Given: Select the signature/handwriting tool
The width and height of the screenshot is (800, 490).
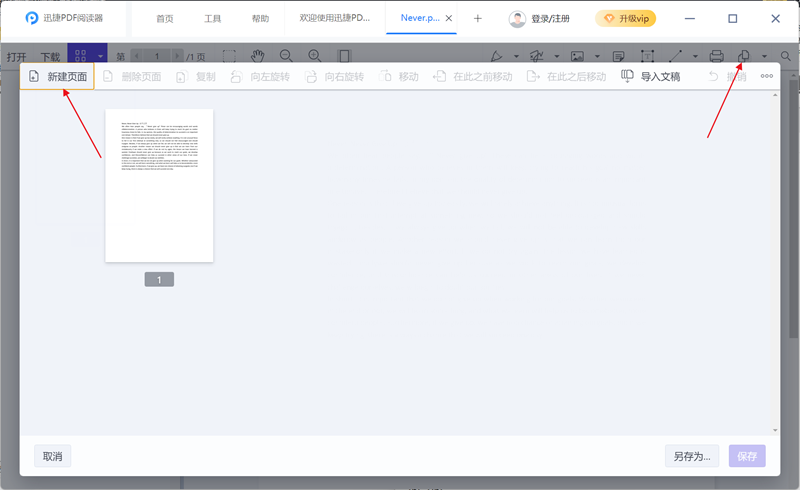Looking at the screenshot, I should 537,56.
